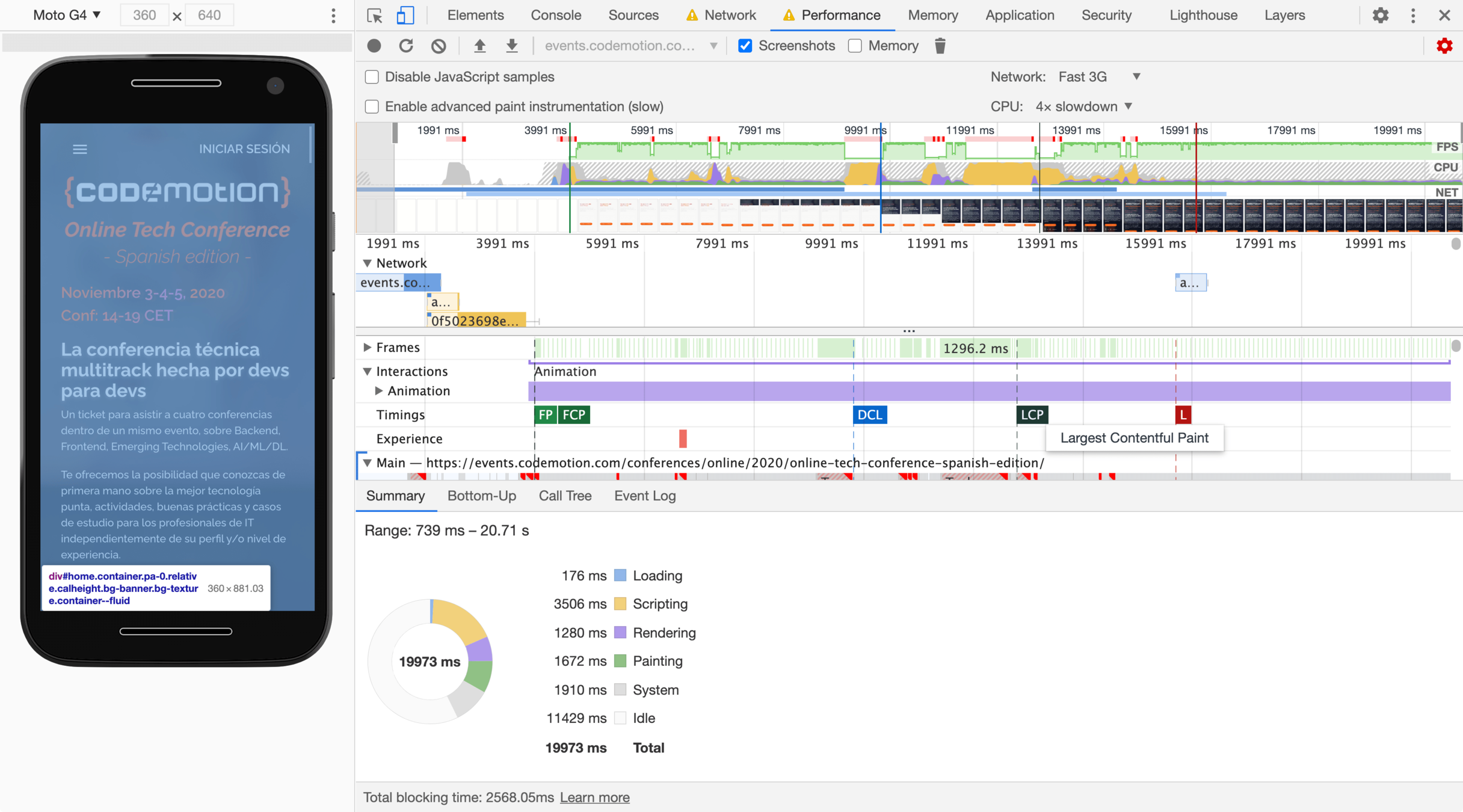This screenshot has width=1463, height=812.
Task: Click the load profile upload icon
Action: point(479,46)
